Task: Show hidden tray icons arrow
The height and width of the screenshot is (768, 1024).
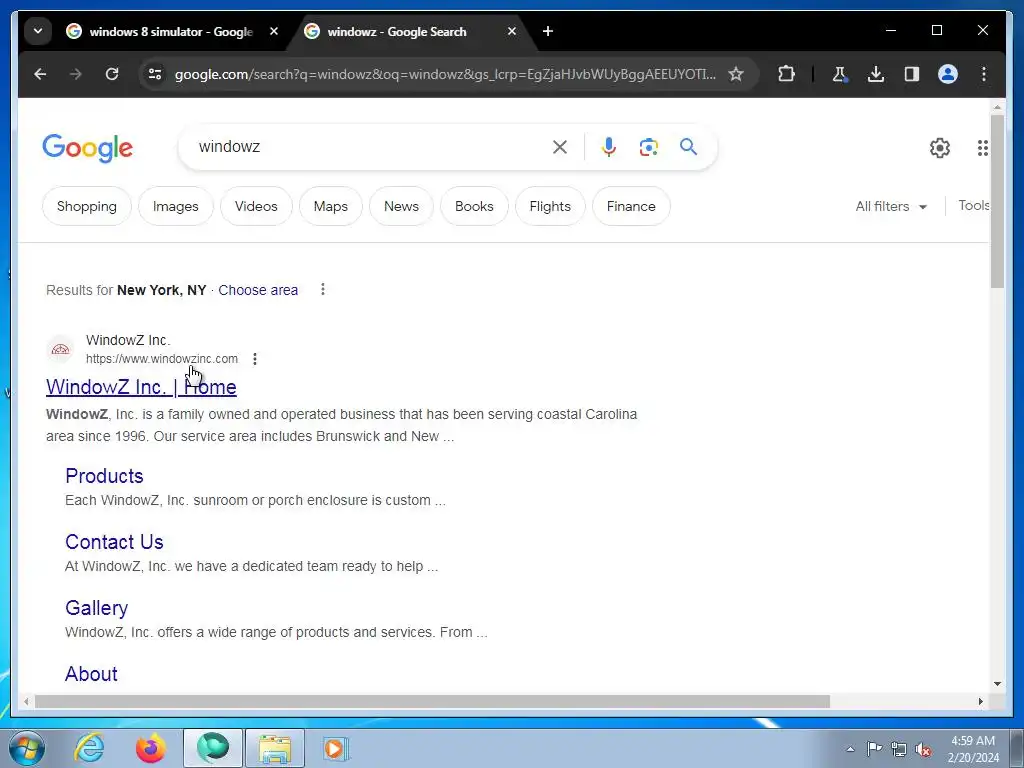Action: click(850, 749)
